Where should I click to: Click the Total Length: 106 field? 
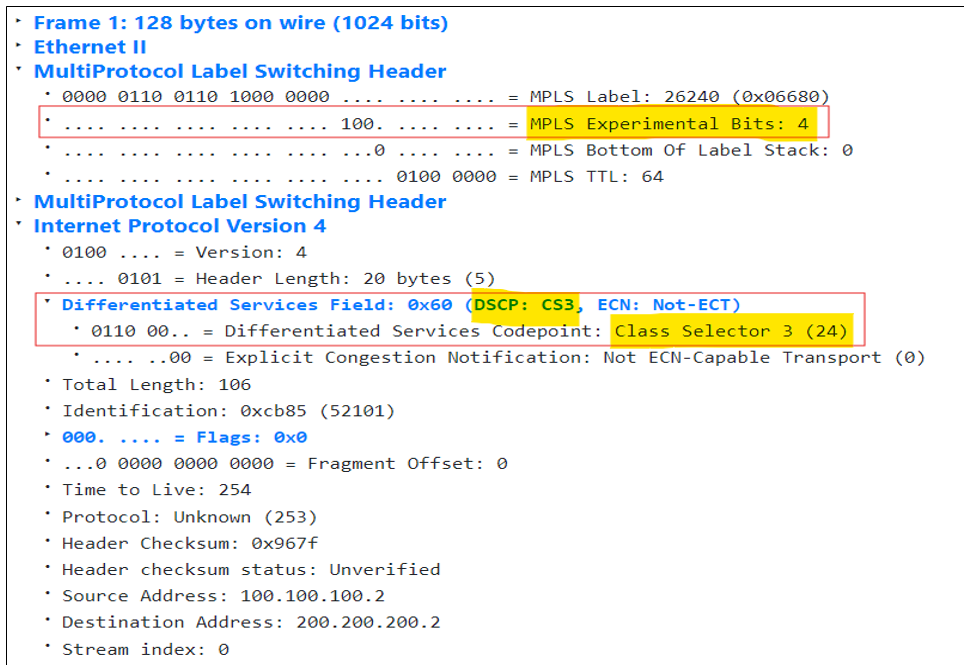(156, 384)
